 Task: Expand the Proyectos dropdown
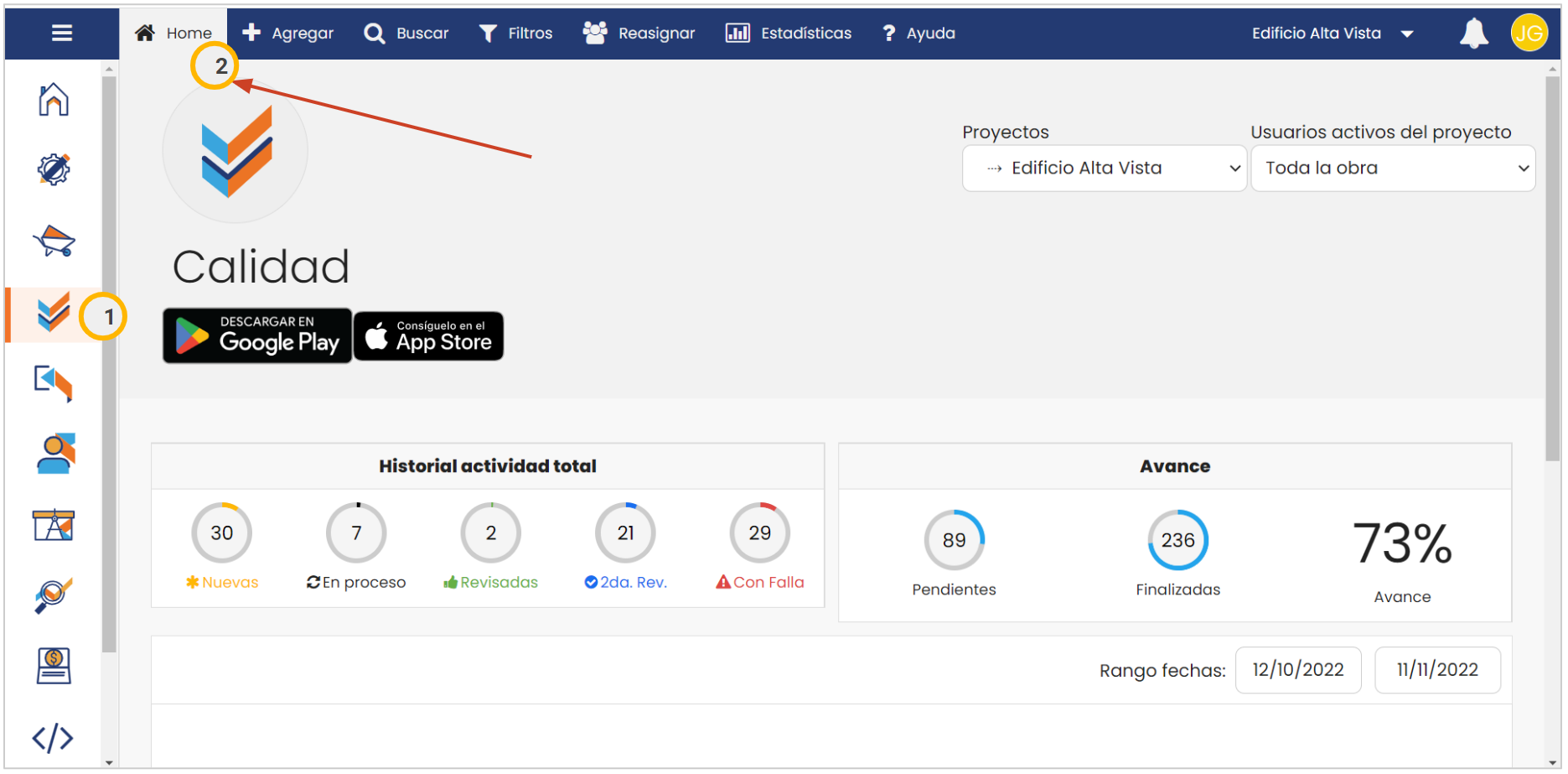[x=1104, y=169]
